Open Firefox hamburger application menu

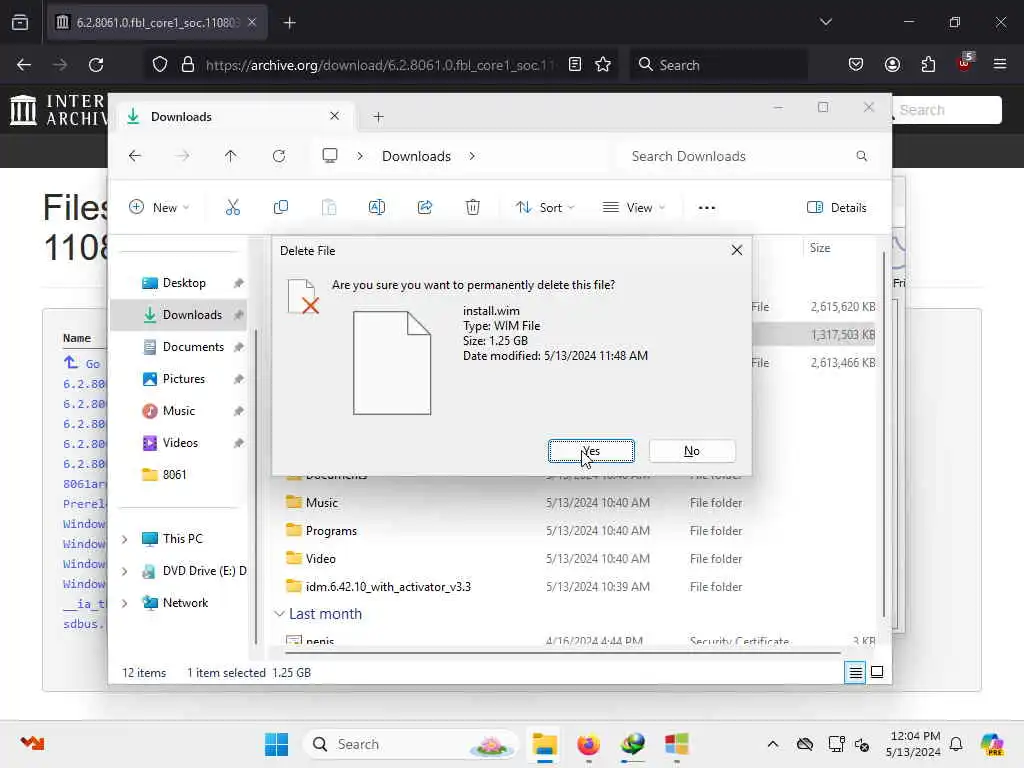[1000, 65]
